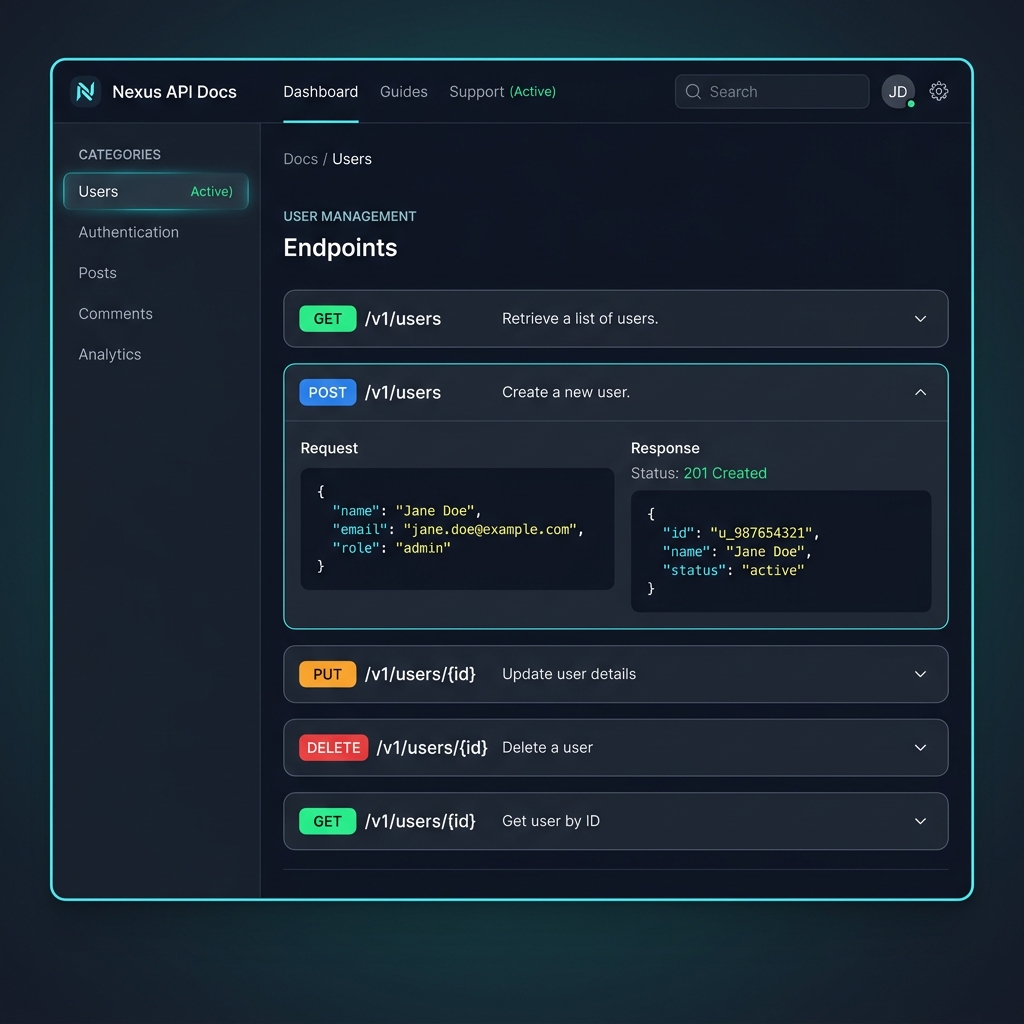
Task: Click the "Request" section label
Action: pyautogui.click(x=329, y=448)
